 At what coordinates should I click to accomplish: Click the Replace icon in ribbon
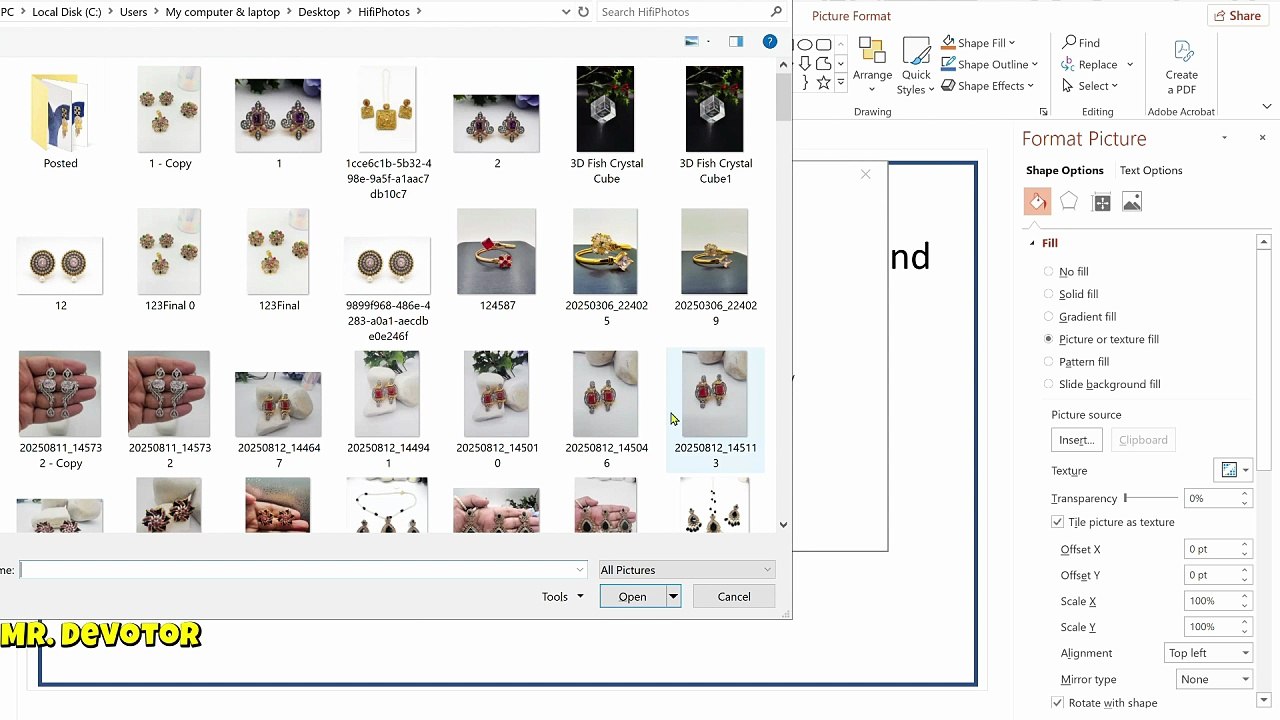point(1069,64)
